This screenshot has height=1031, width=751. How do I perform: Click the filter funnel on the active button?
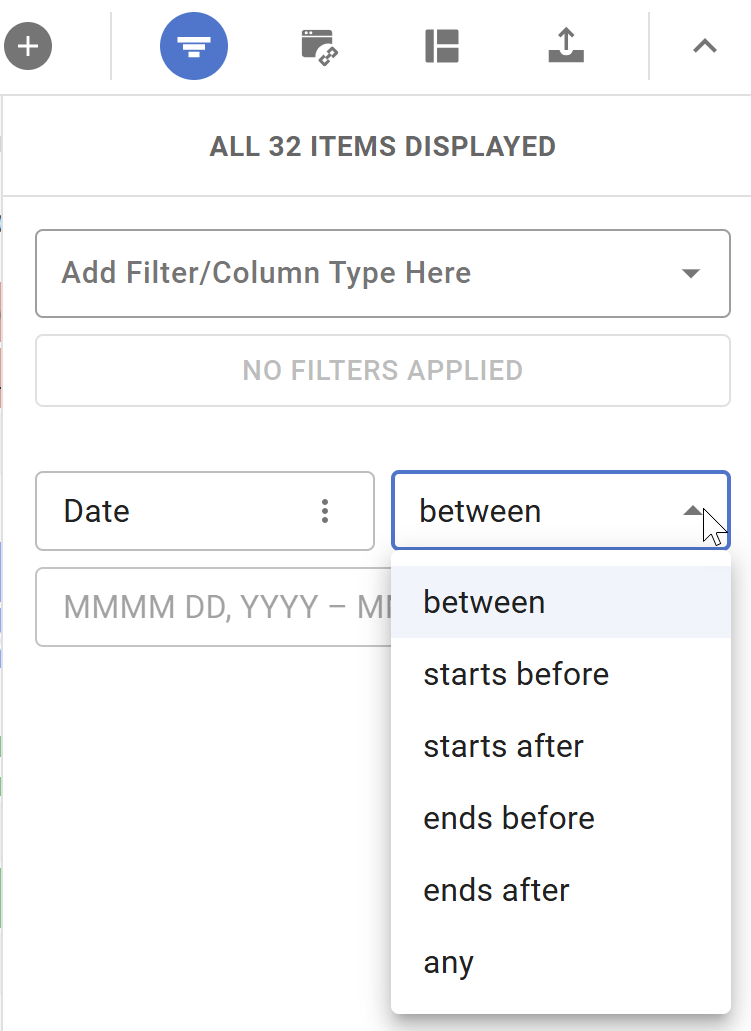pyautogui.click(x=193, y=46)
